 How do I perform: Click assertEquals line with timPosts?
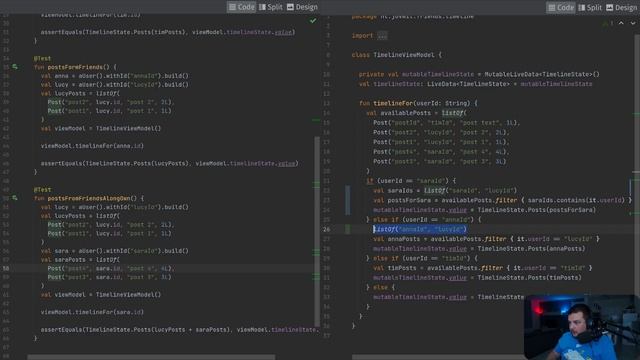click(168, 32)
